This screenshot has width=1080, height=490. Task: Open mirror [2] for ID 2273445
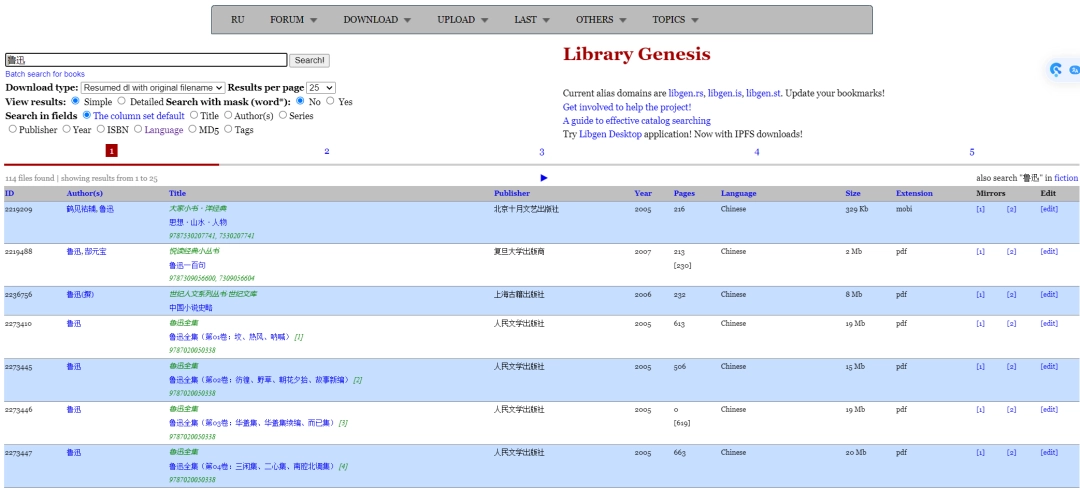click(x=1011, y=367)
